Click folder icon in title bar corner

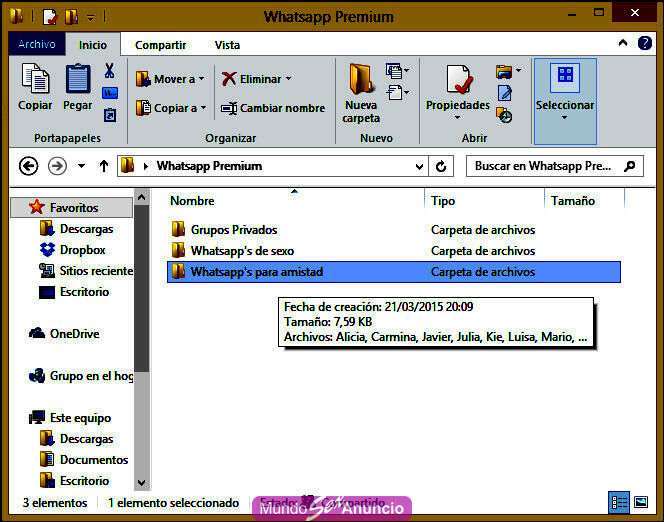pos(17,16)
